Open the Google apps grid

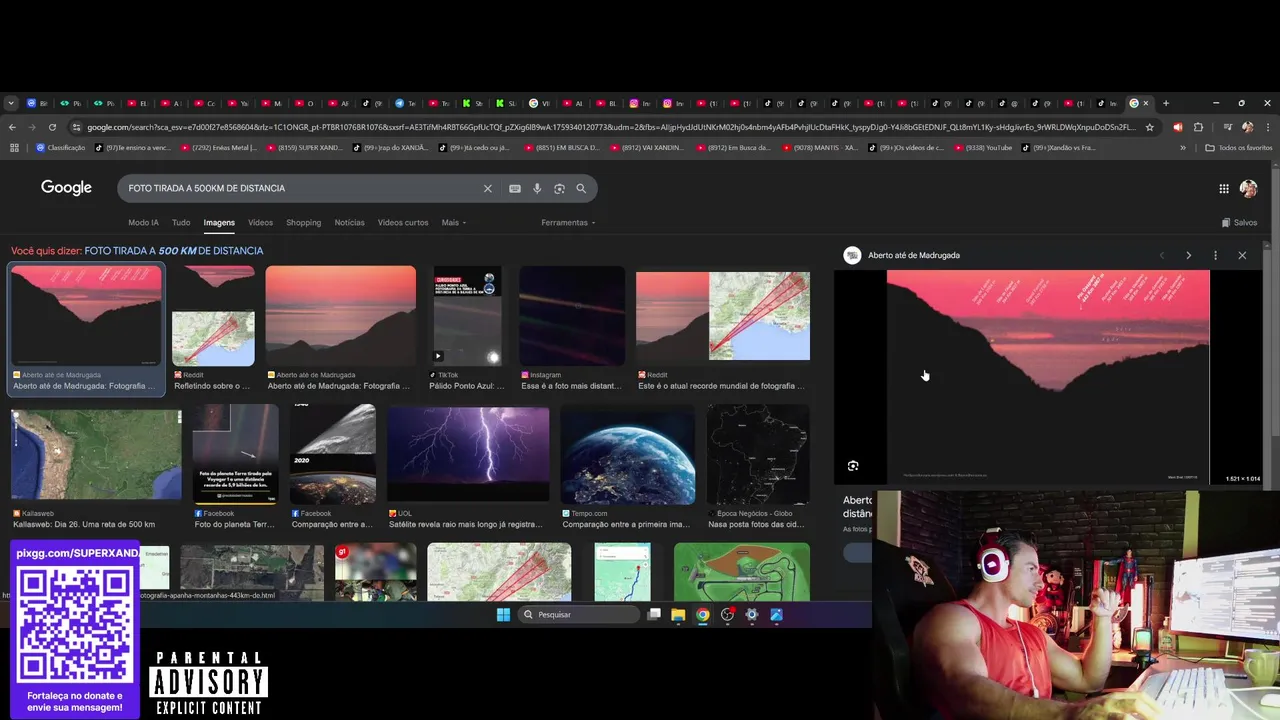[1224, 188]
